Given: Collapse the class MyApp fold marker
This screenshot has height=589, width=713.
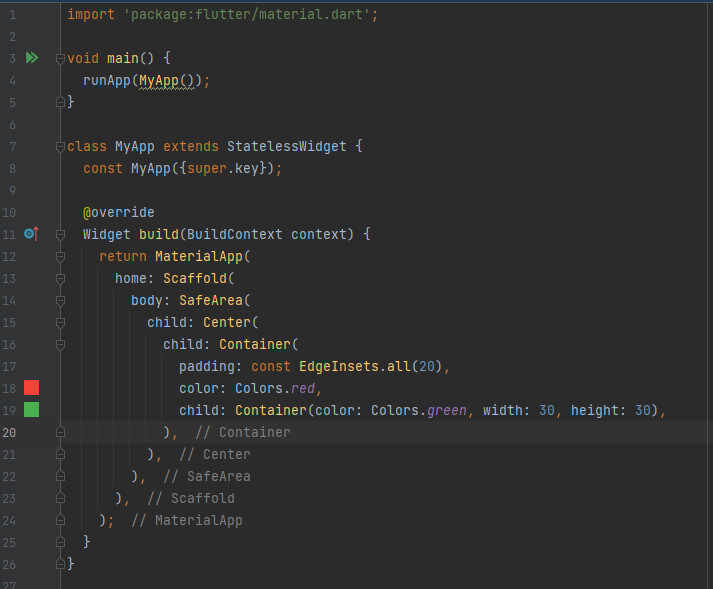Looking at the screenshot, I should click(60, 146).
